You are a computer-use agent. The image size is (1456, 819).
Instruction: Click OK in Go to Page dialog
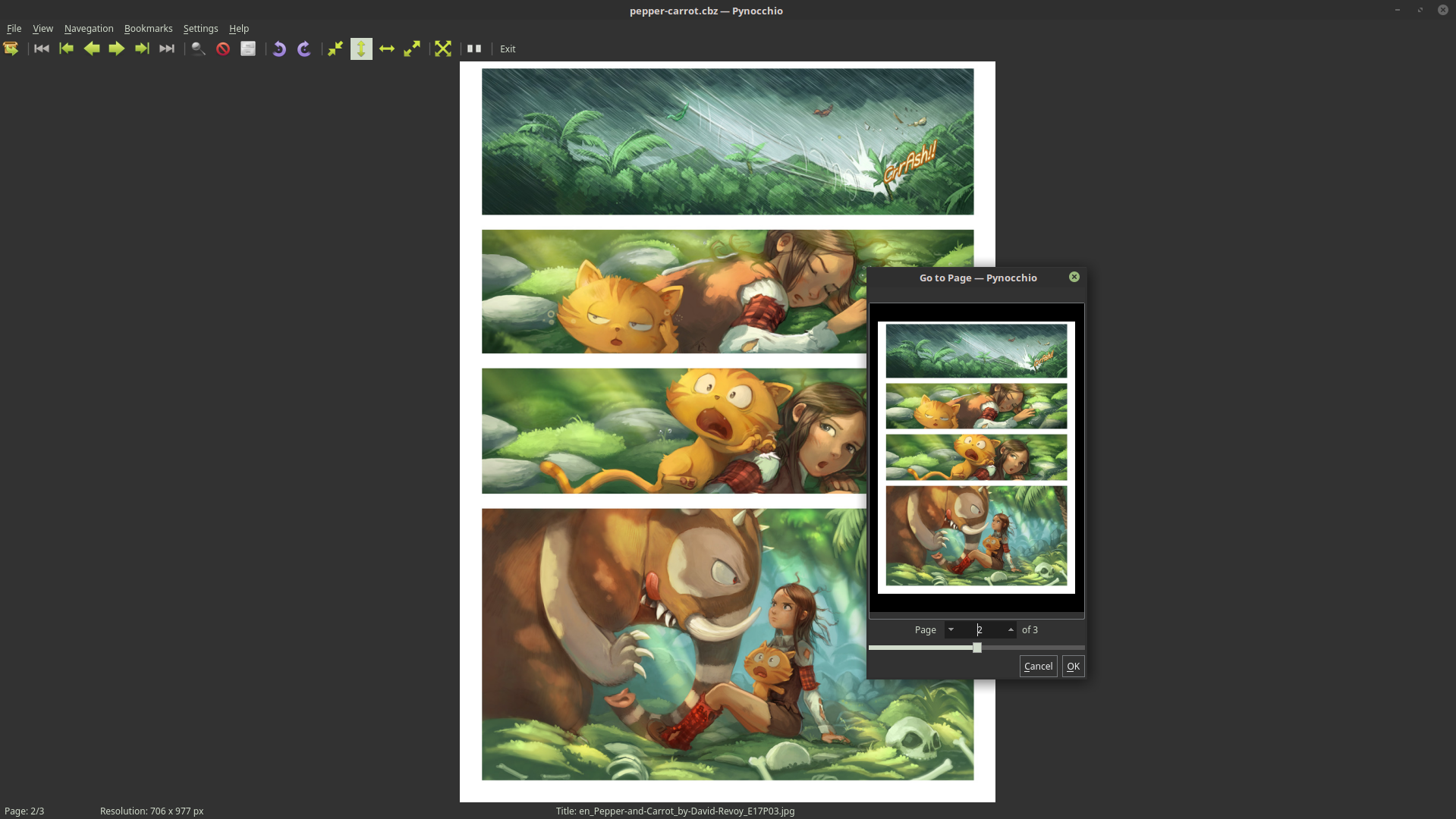(1073, 666)
